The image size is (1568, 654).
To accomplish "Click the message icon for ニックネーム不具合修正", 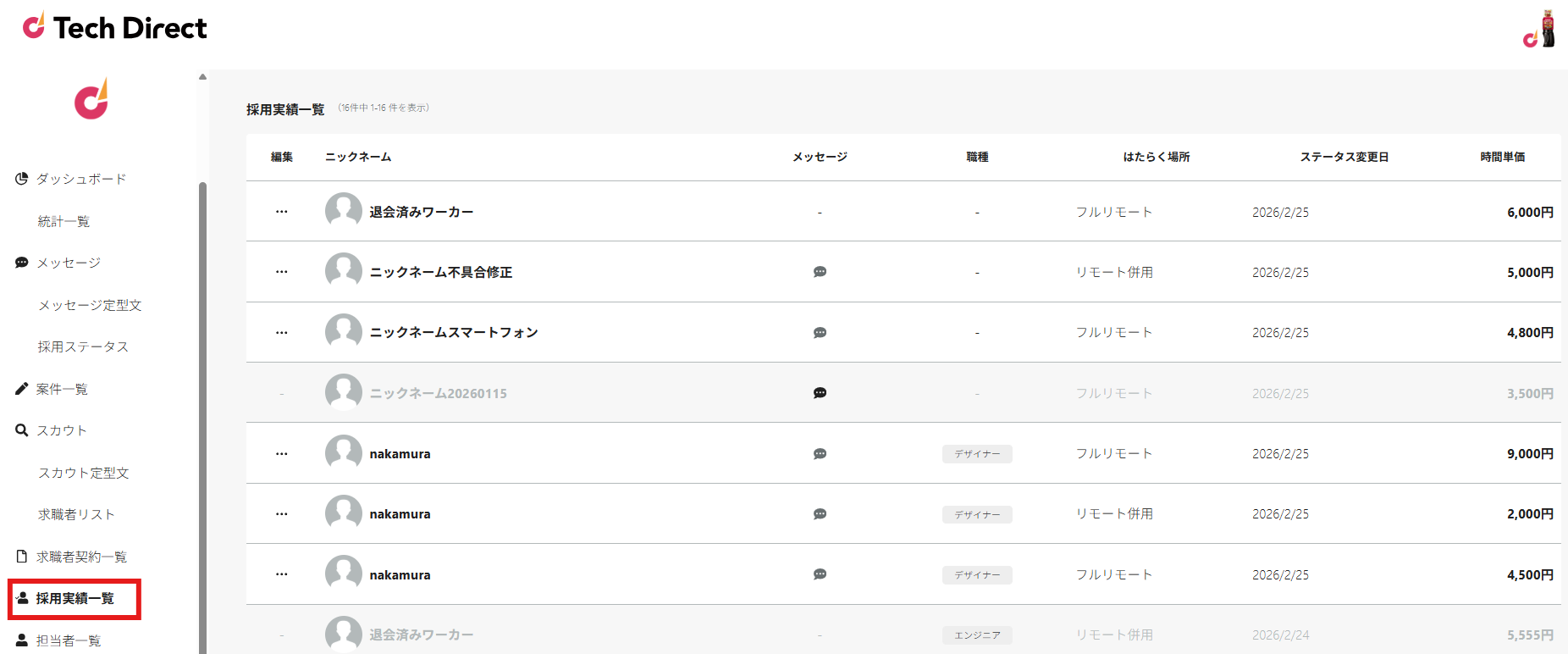I will 820,272.
